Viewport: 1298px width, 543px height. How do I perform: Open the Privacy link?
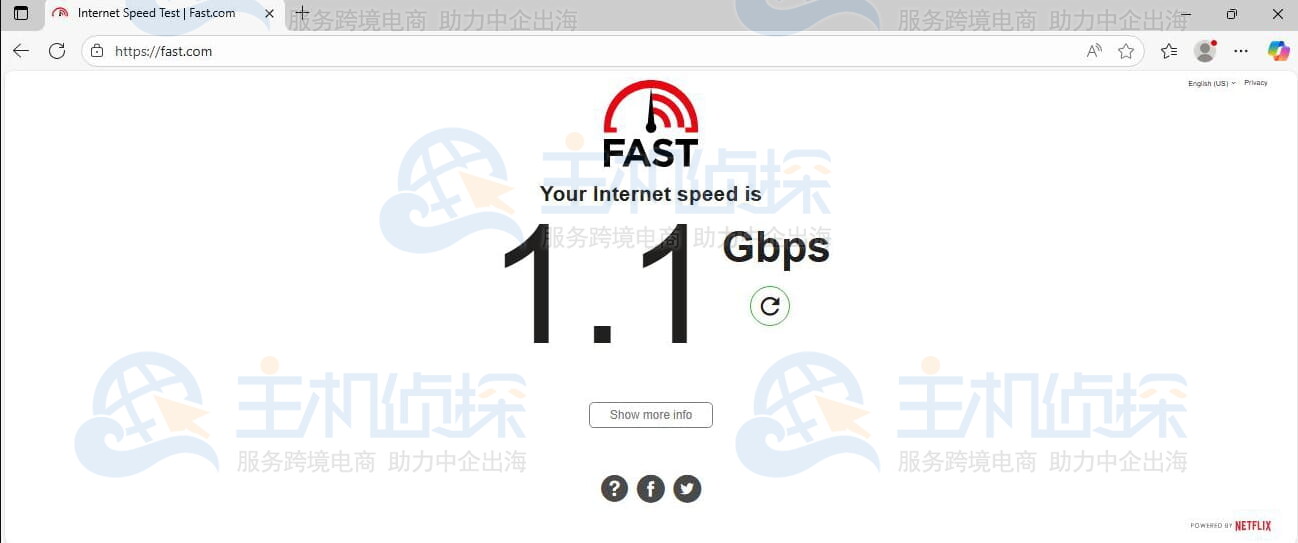(x=1256, y=83)
